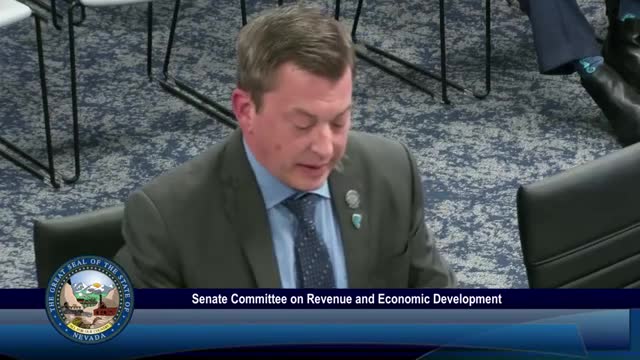Screen dimensions: 640x360
Task: Click the Great Seal of Nevada logo
Action: [x=89, y=300]
